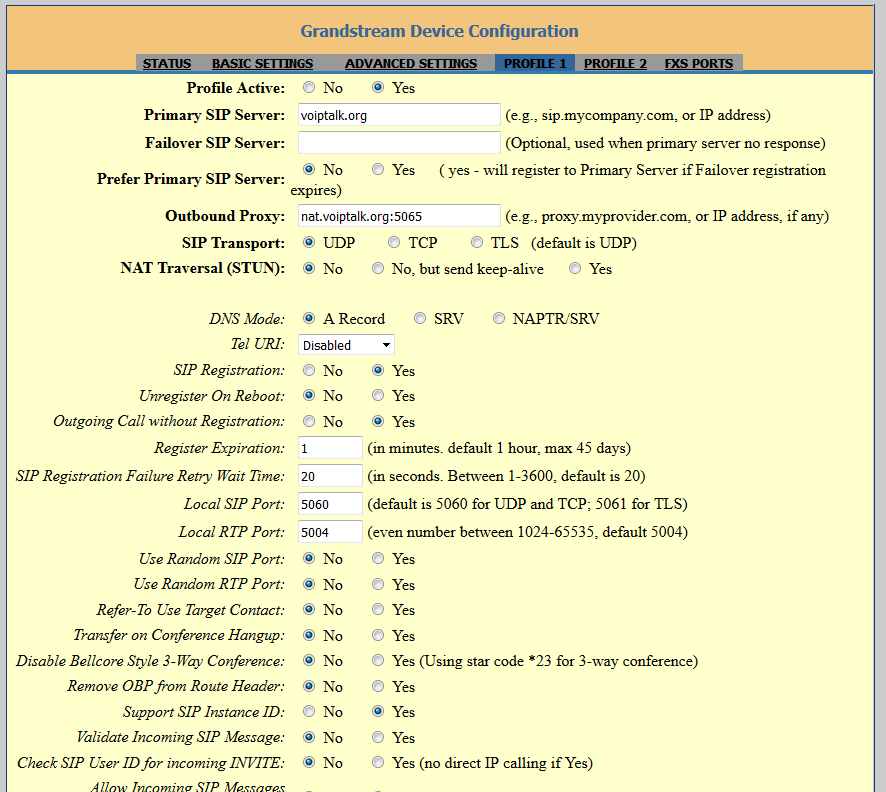Set Unregister On Reboot to Yes
The height and width of the screenshot is (792, 886).
pos(378,395)
